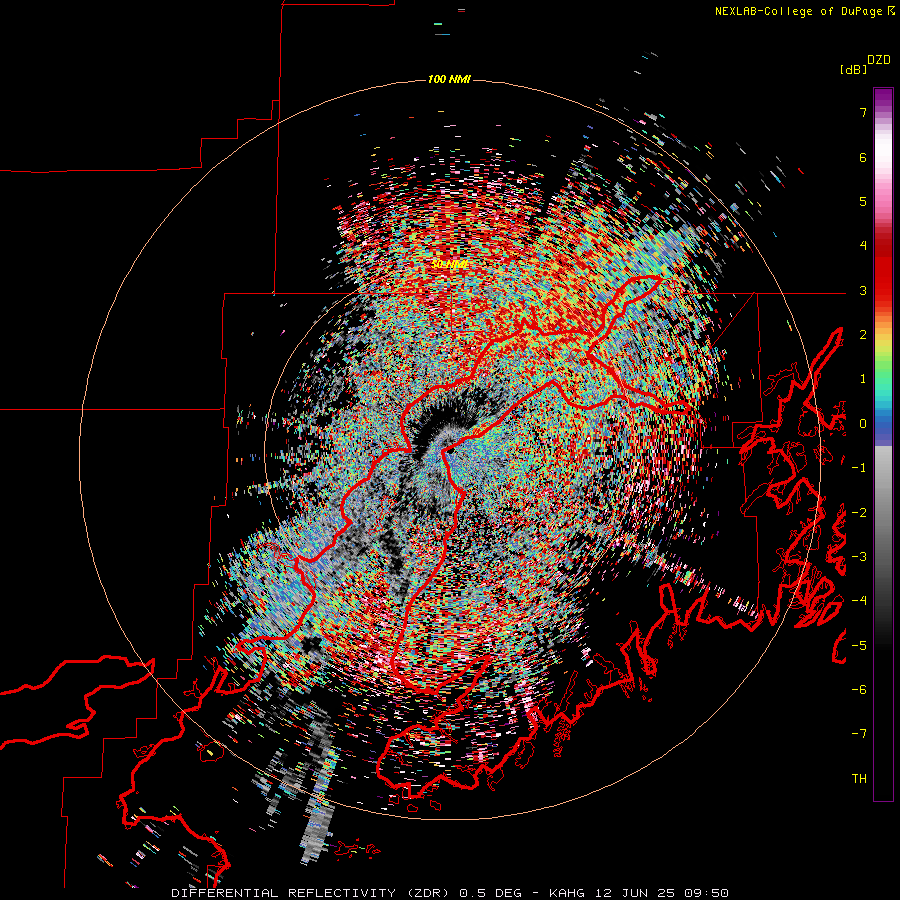Click the -5 dB scale label
Screen dimensions: 900x900
point(859,646)
